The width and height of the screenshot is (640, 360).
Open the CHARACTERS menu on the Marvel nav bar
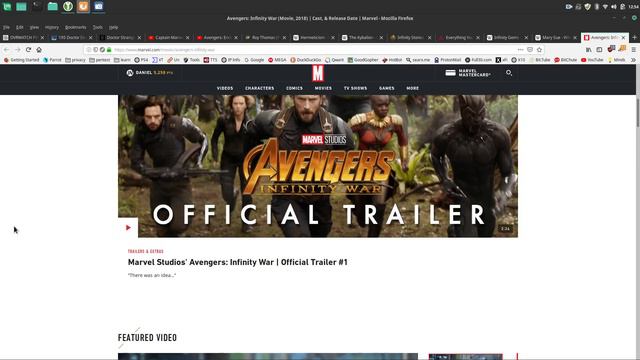click(260, 88)
